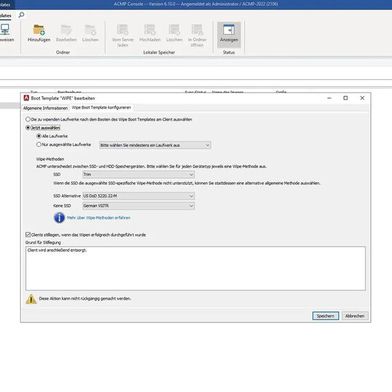
Task: Open the Keine SSD dropdown showing German VSITR
Action: [138, 206]
